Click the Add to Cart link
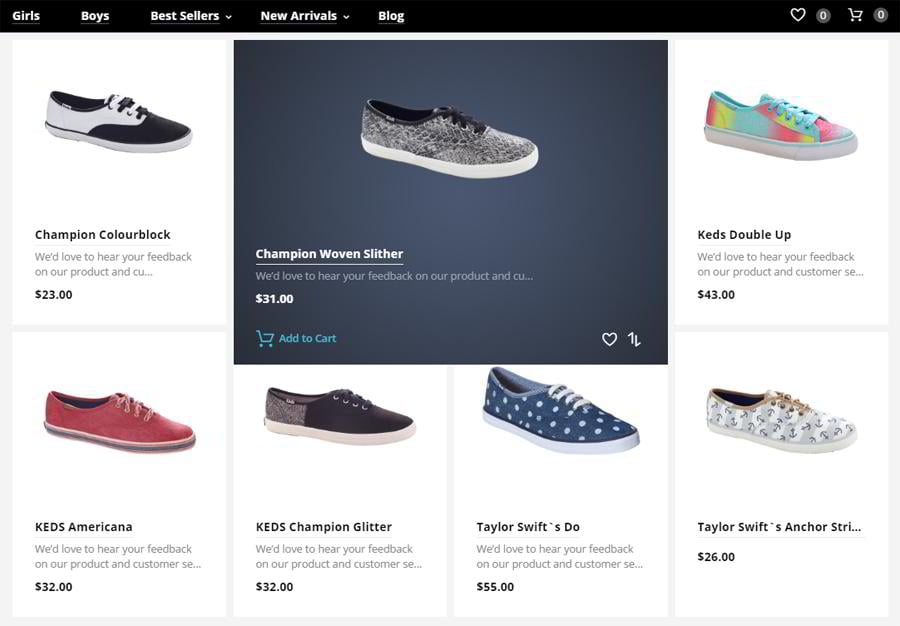 pyautogui.click(x=307, y=338)
